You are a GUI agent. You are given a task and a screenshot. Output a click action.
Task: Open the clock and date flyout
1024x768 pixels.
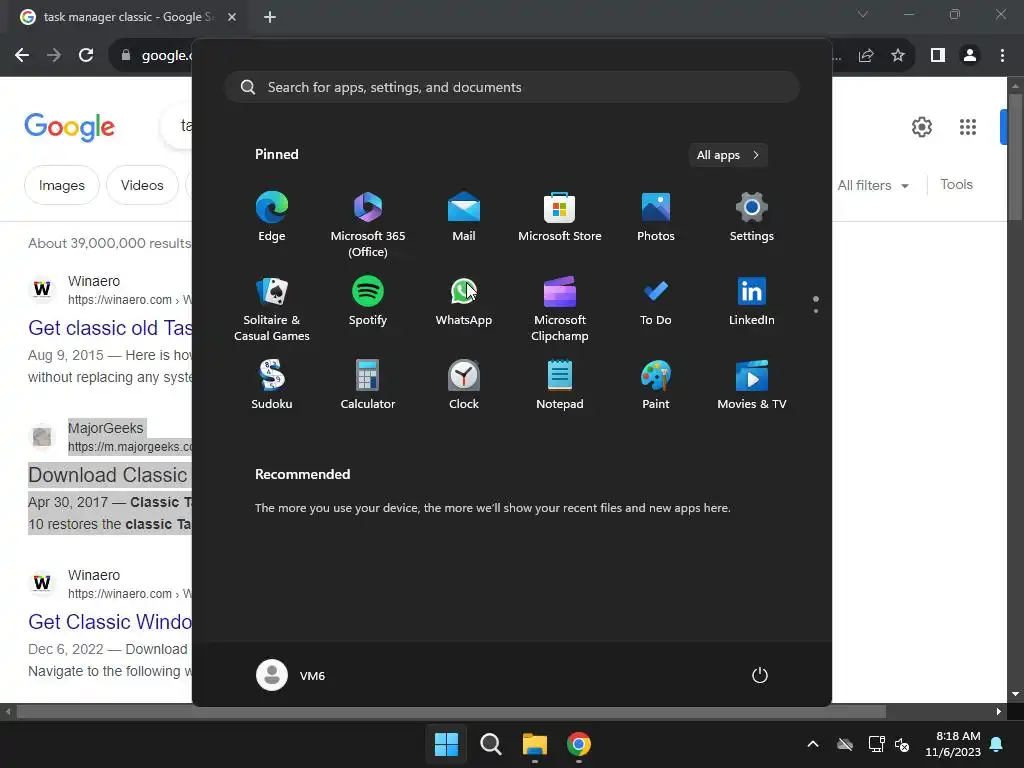953,744
